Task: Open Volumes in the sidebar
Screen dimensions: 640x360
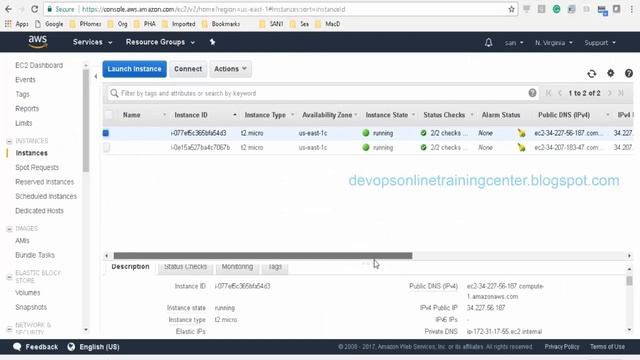Action: [28, 293]
